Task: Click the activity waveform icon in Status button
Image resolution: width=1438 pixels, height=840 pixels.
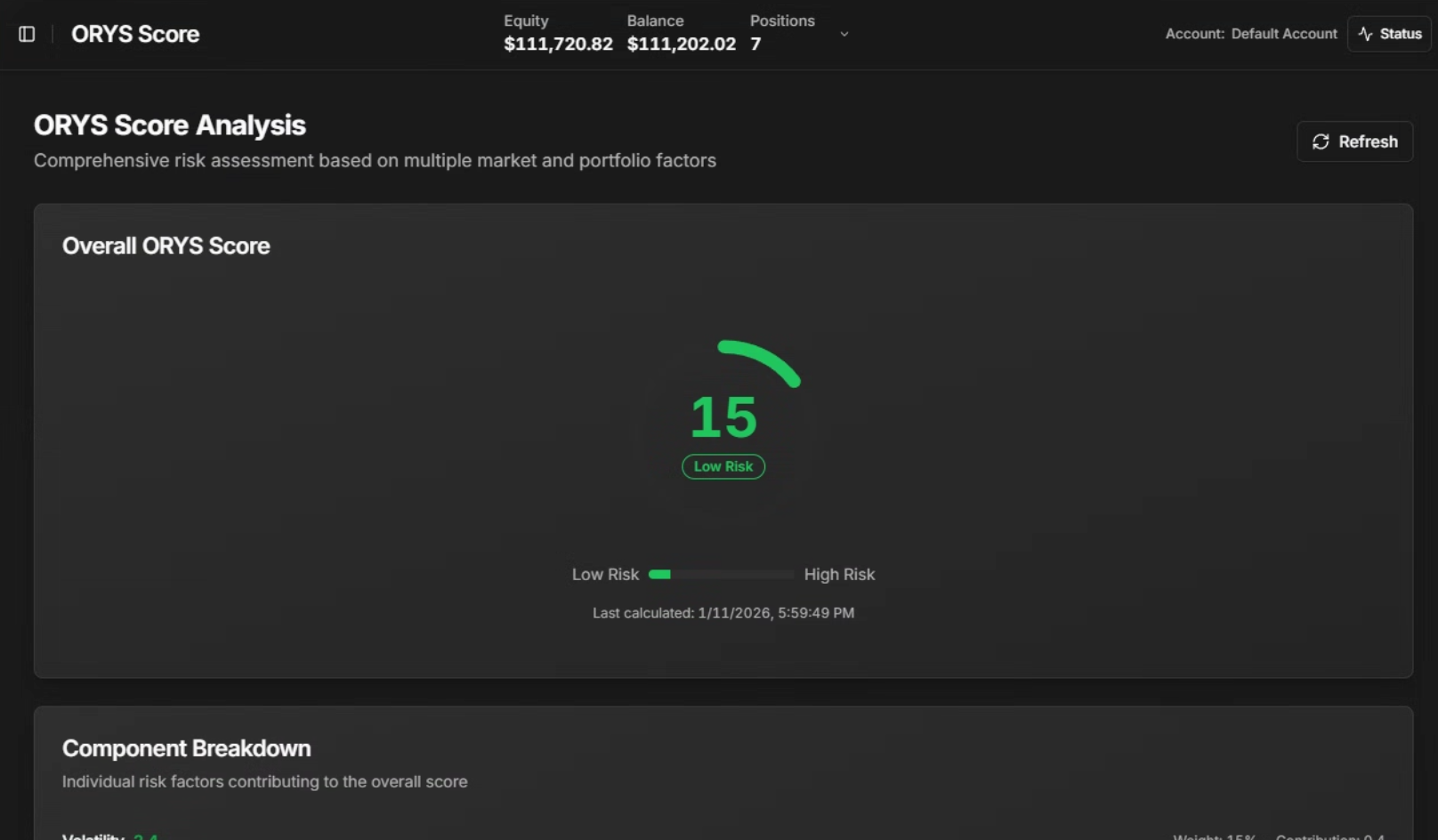Action: [1365, 34]
